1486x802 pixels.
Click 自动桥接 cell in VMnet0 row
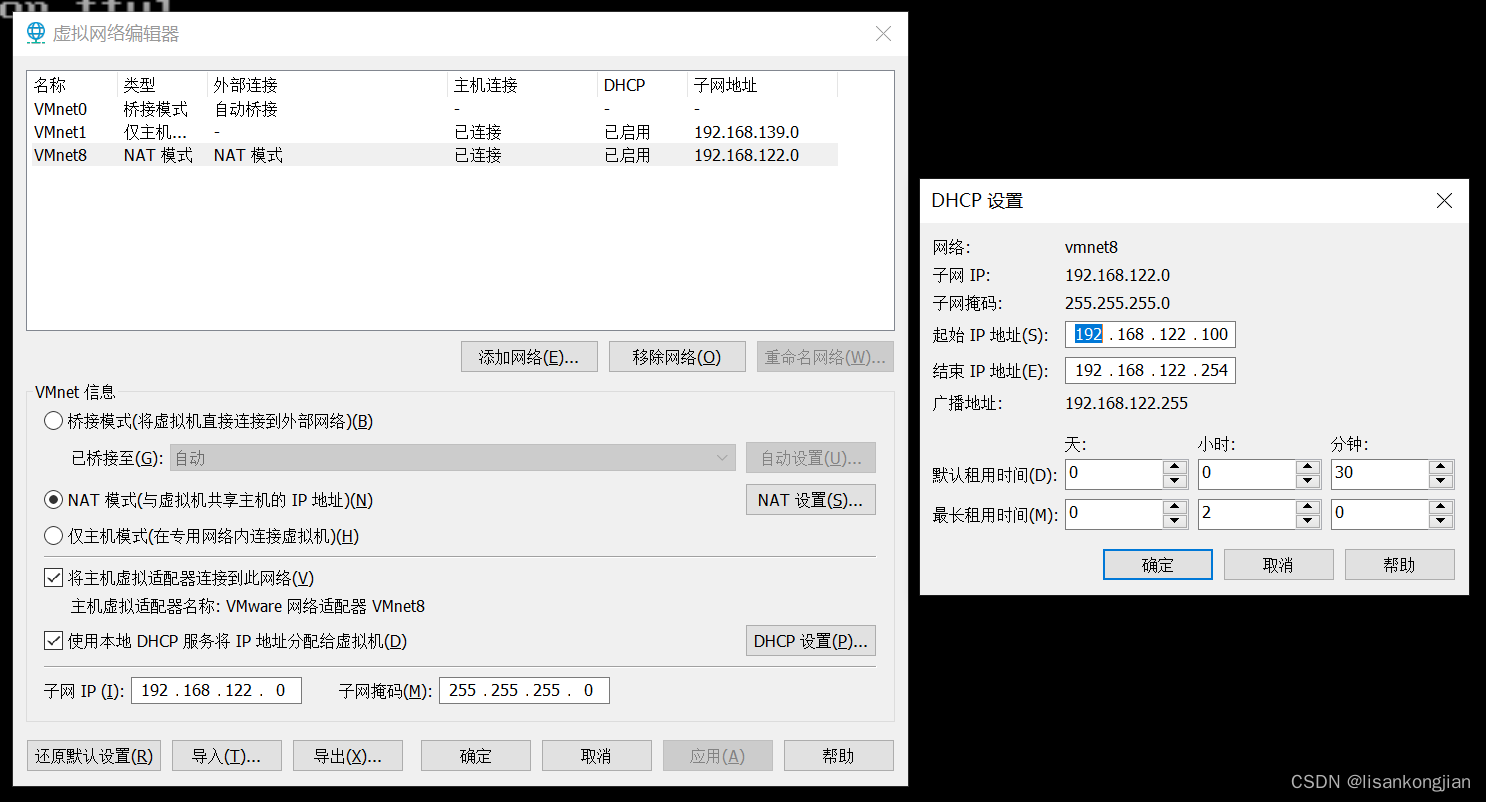246,109
